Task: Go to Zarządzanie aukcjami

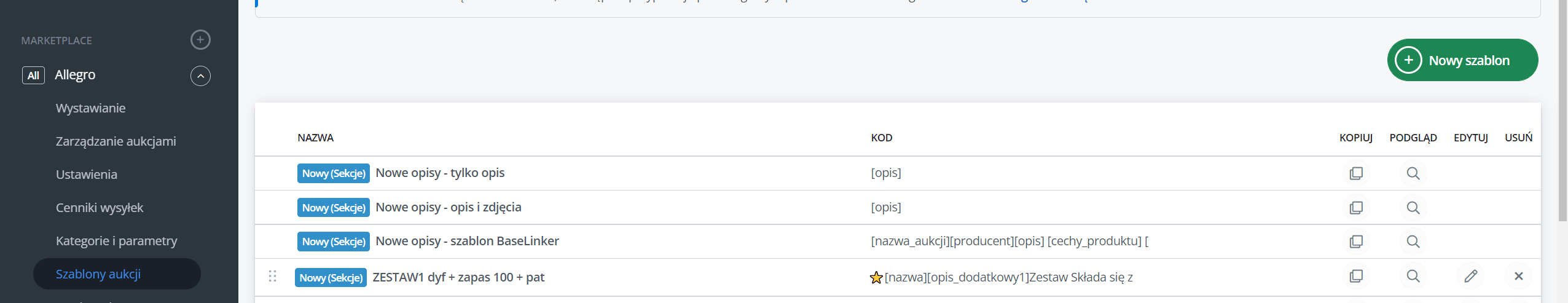Action: click(116, 141)
